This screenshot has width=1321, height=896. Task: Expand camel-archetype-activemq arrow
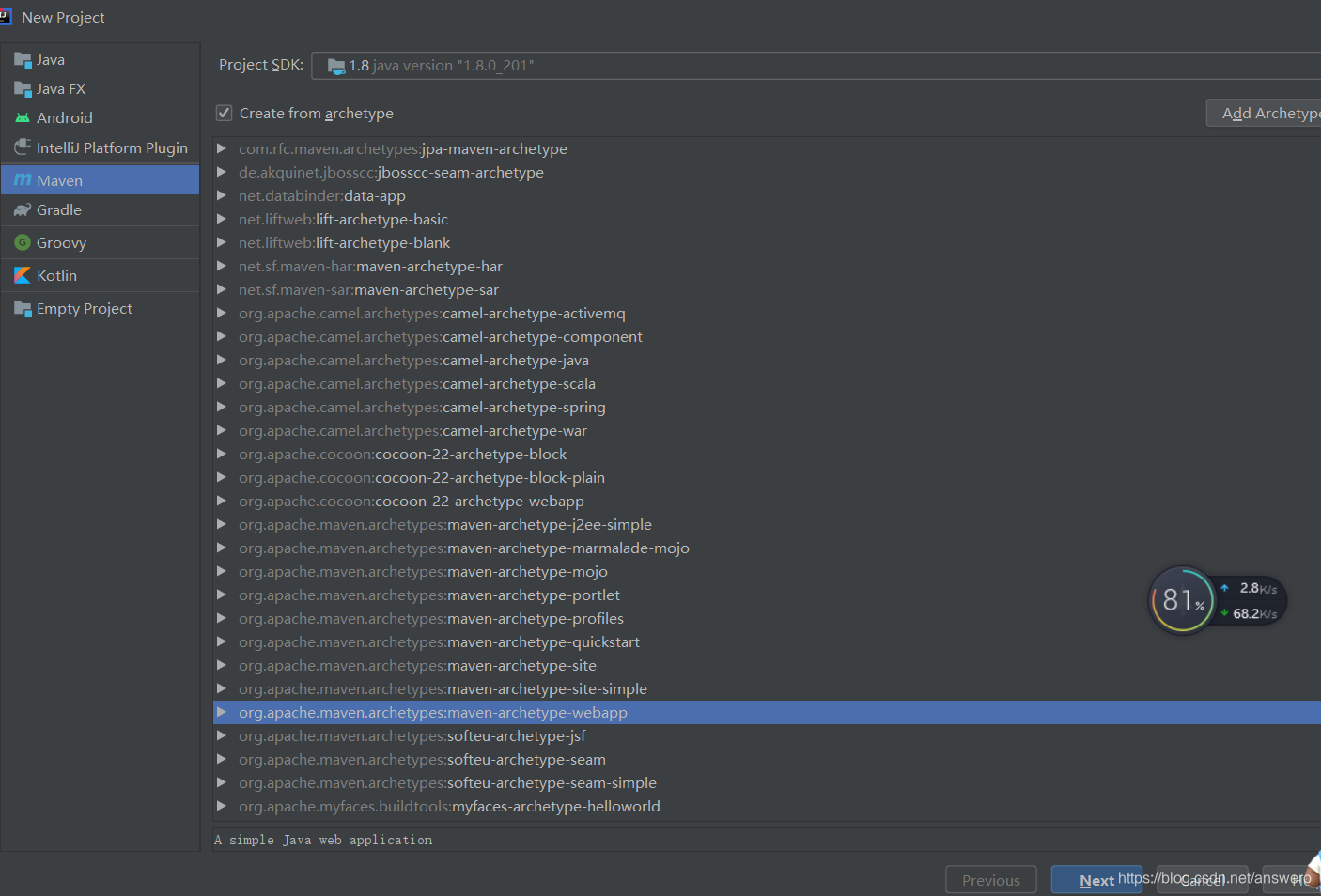click(222, 313)
